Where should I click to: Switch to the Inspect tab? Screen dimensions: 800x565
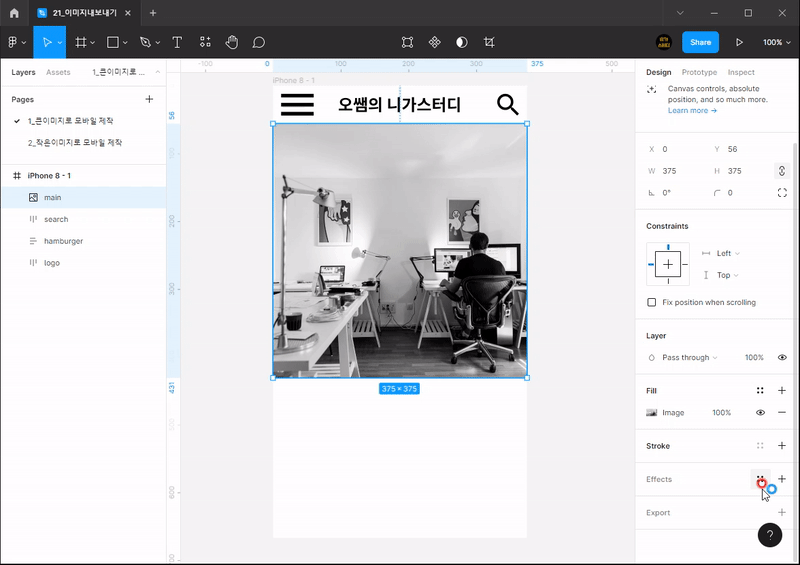(741, 72)
